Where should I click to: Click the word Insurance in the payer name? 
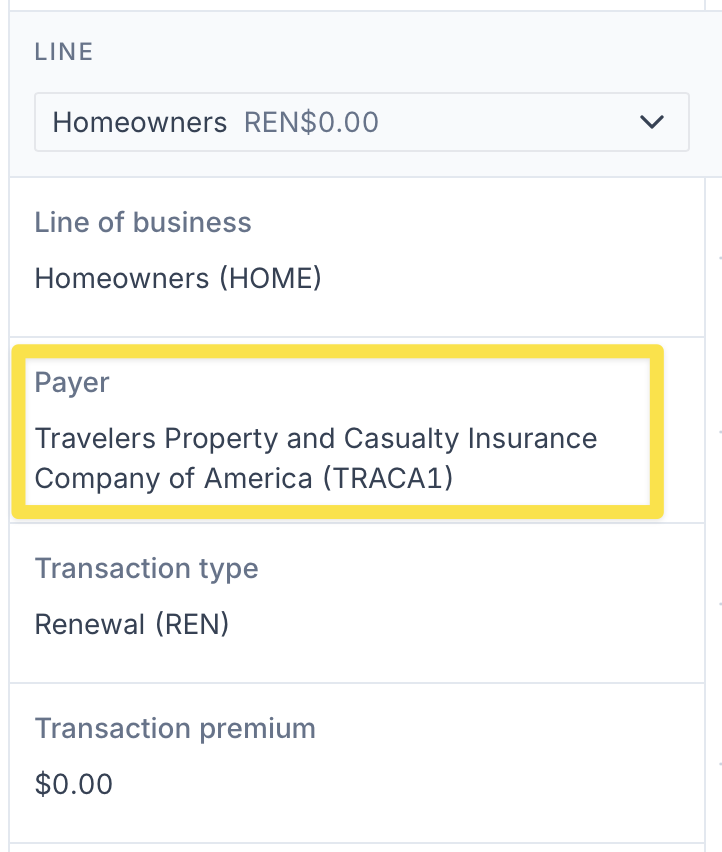(x=532, y=438)
